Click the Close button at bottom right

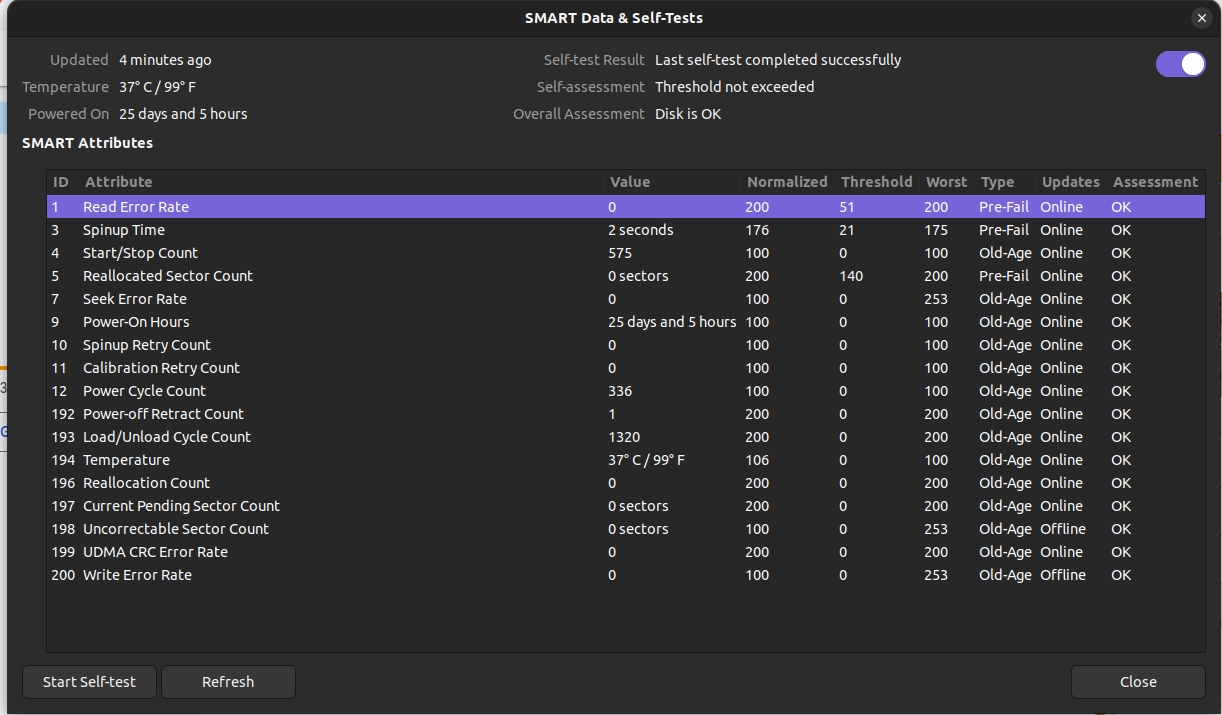(1137, 682)
